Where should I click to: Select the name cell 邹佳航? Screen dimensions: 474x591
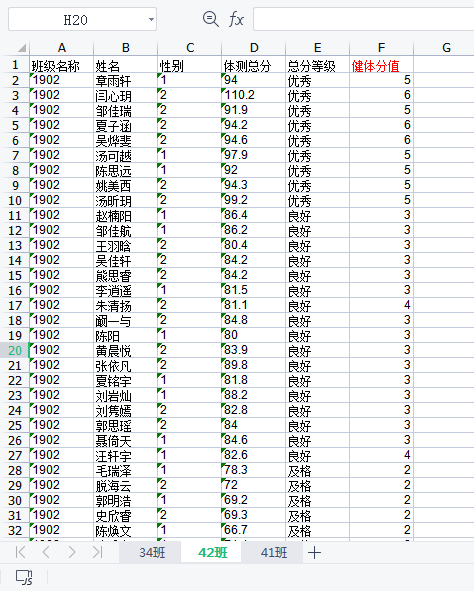tap(125, 230)
